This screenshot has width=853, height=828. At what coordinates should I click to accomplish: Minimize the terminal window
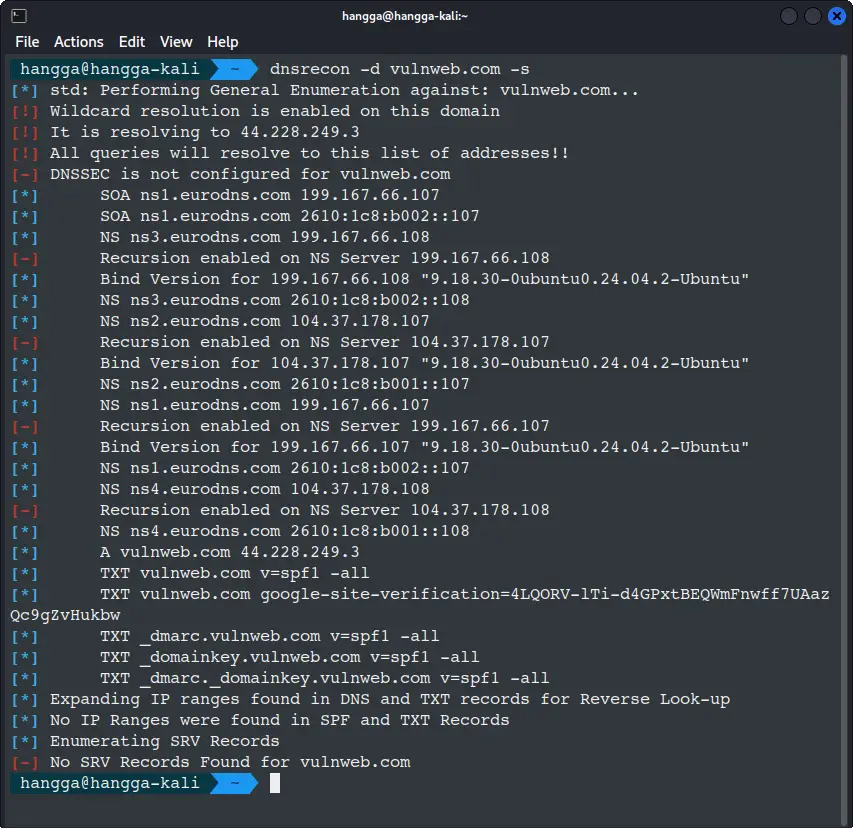tap(790, 16)
